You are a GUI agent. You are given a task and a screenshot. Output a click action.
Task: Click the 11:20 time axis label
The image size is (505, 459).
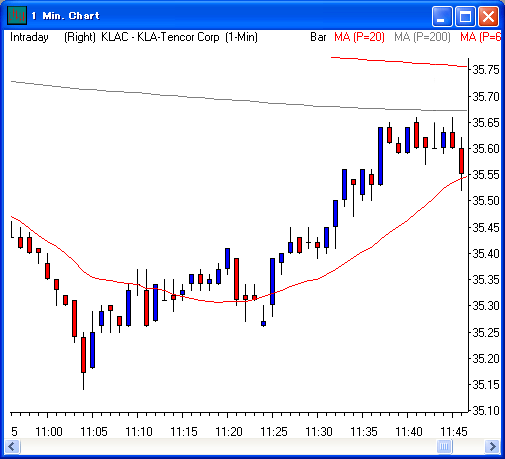click(x=229, y=432)
